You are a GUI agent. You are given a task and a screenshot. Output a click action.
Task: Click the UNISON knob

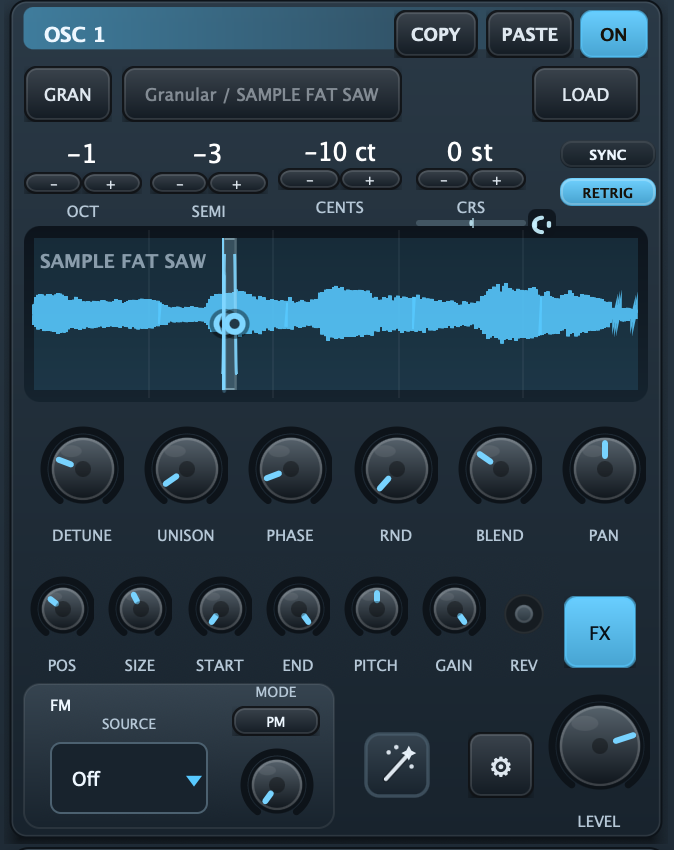tap(186, 469)
